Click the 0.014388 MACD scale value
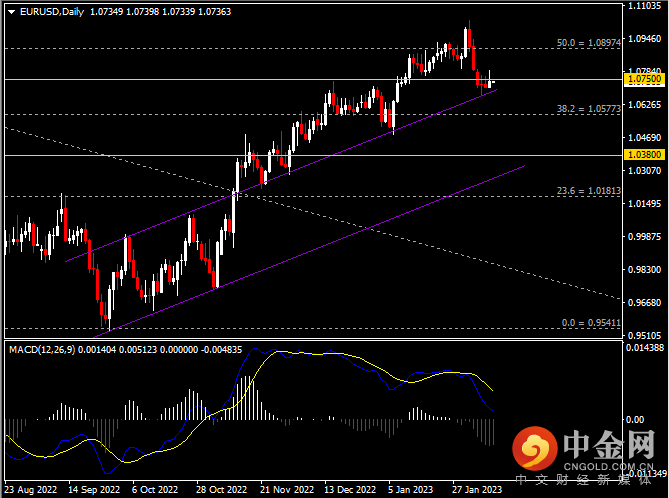This screenshot has height=498, width=669. (x=644, y=347)
